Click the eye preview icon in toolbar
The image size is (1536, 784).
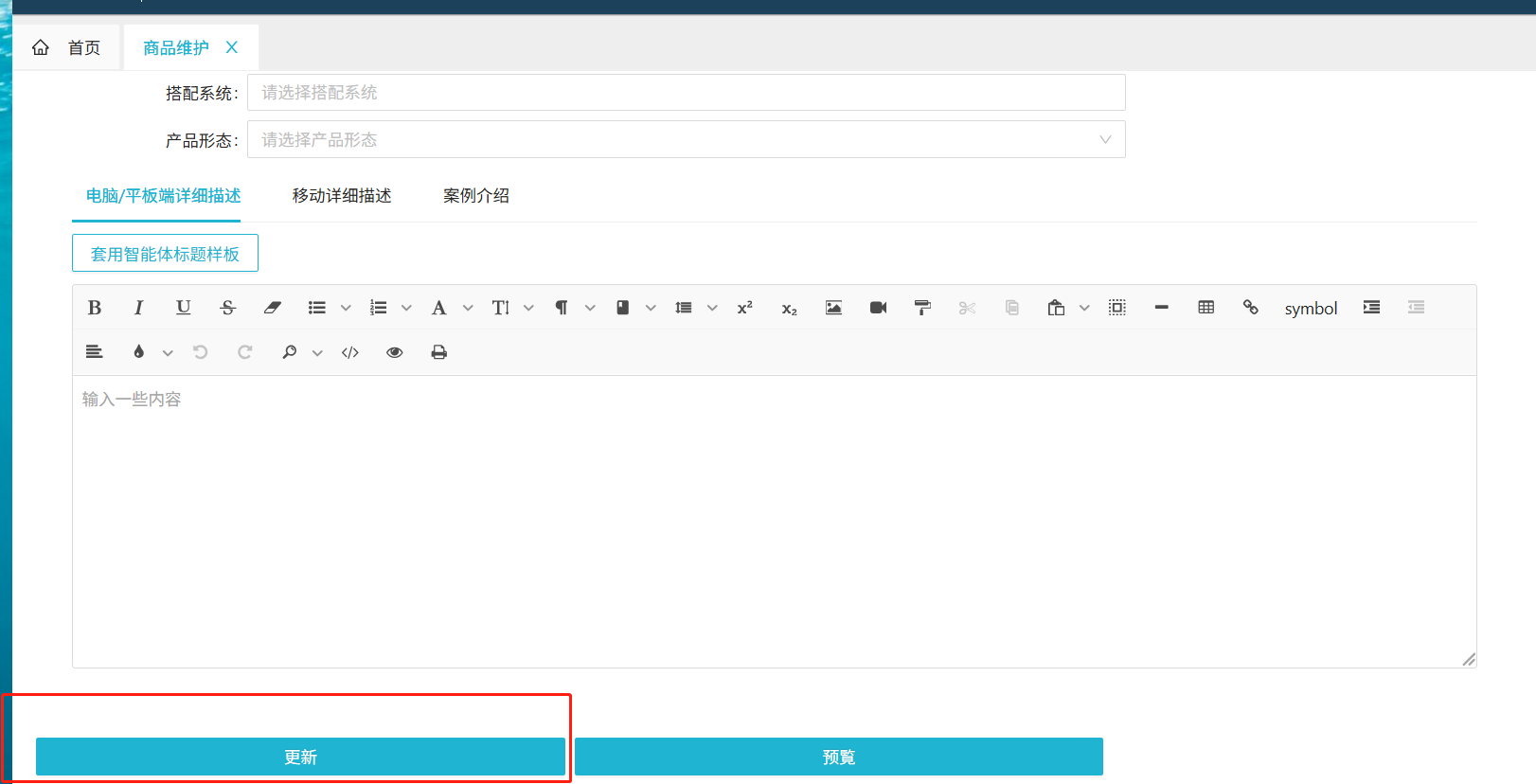395,352
